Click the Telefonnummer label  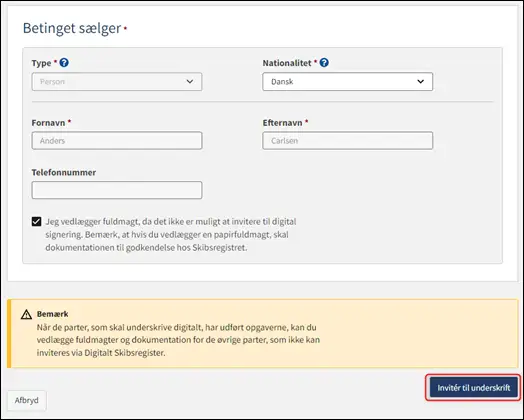click(x=64, y=172)
